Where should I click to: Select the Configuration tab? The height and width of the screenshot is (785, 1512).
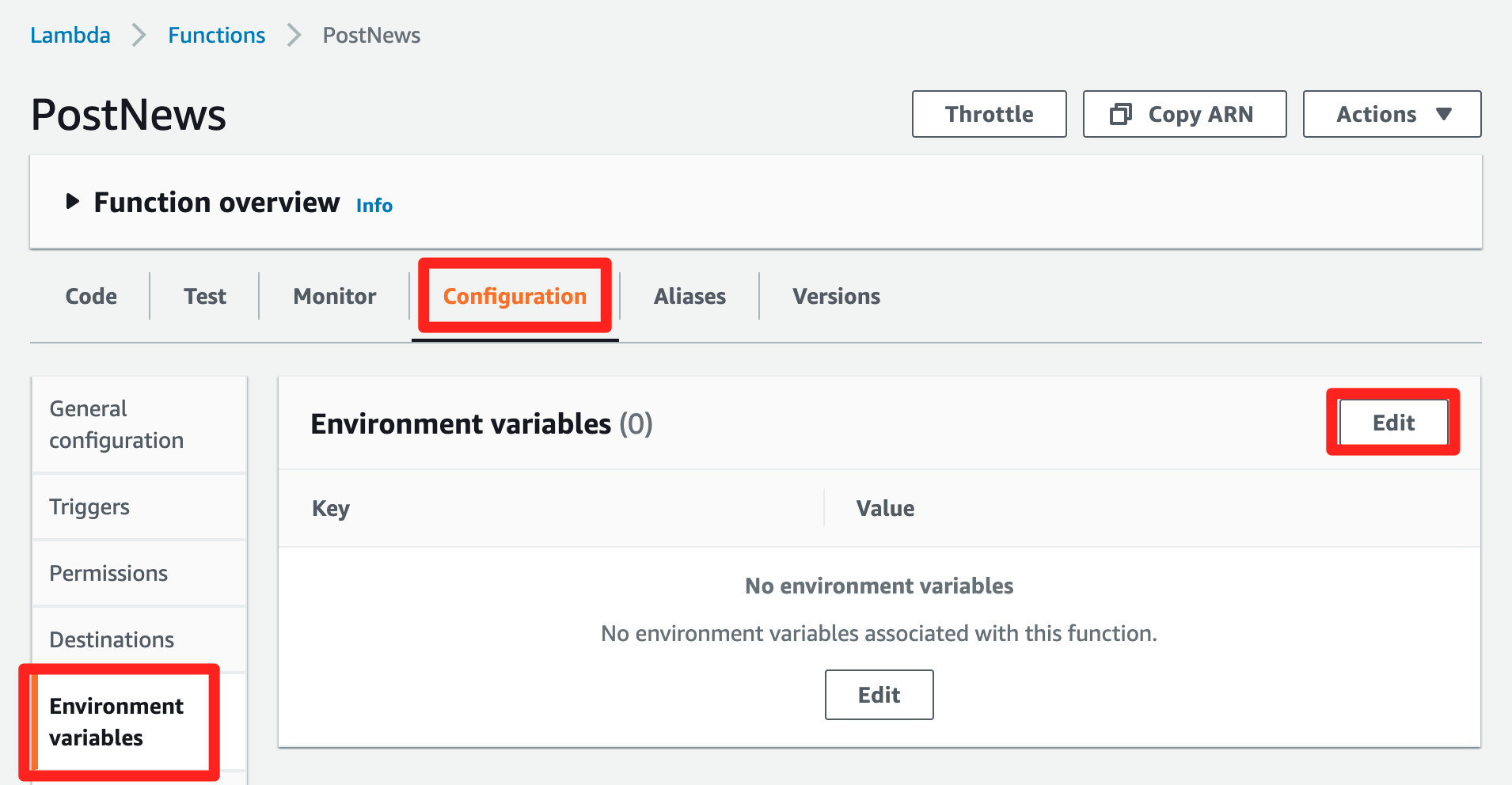tap(515, 296)
